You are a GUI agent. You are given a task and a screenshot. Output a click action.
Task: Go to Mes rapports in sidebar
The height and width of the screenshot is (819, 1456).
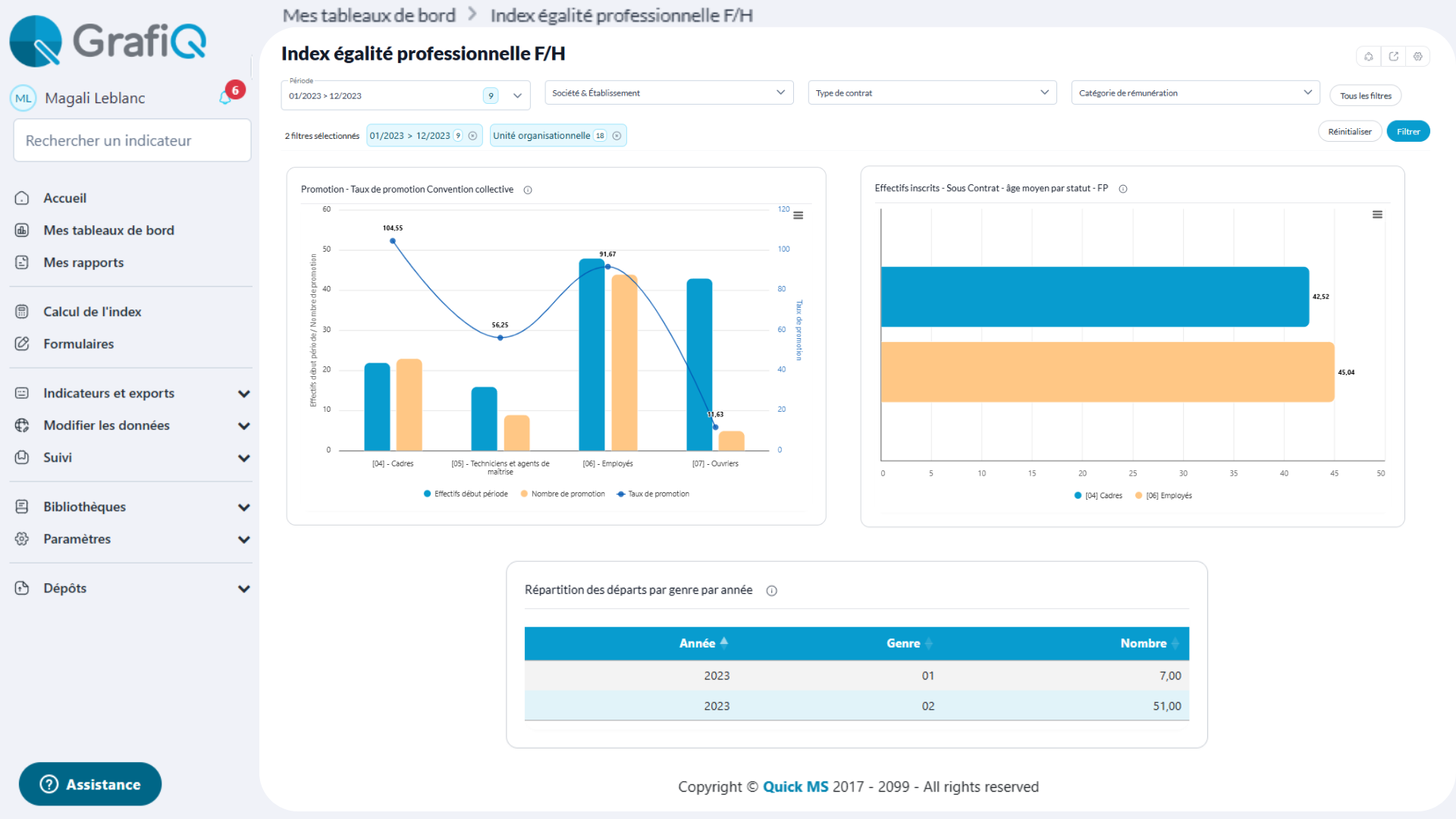click(x=83, y=262)
